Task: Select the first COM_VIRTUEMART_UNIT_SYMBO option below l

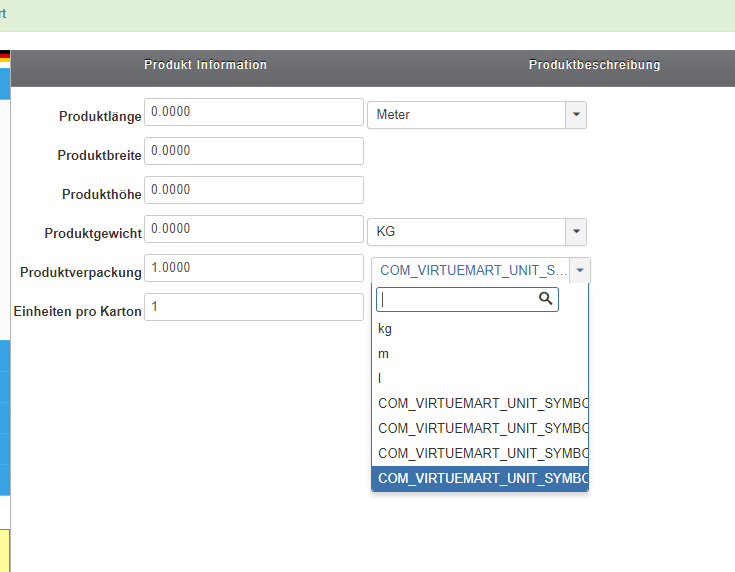Action: coord(480,403)
